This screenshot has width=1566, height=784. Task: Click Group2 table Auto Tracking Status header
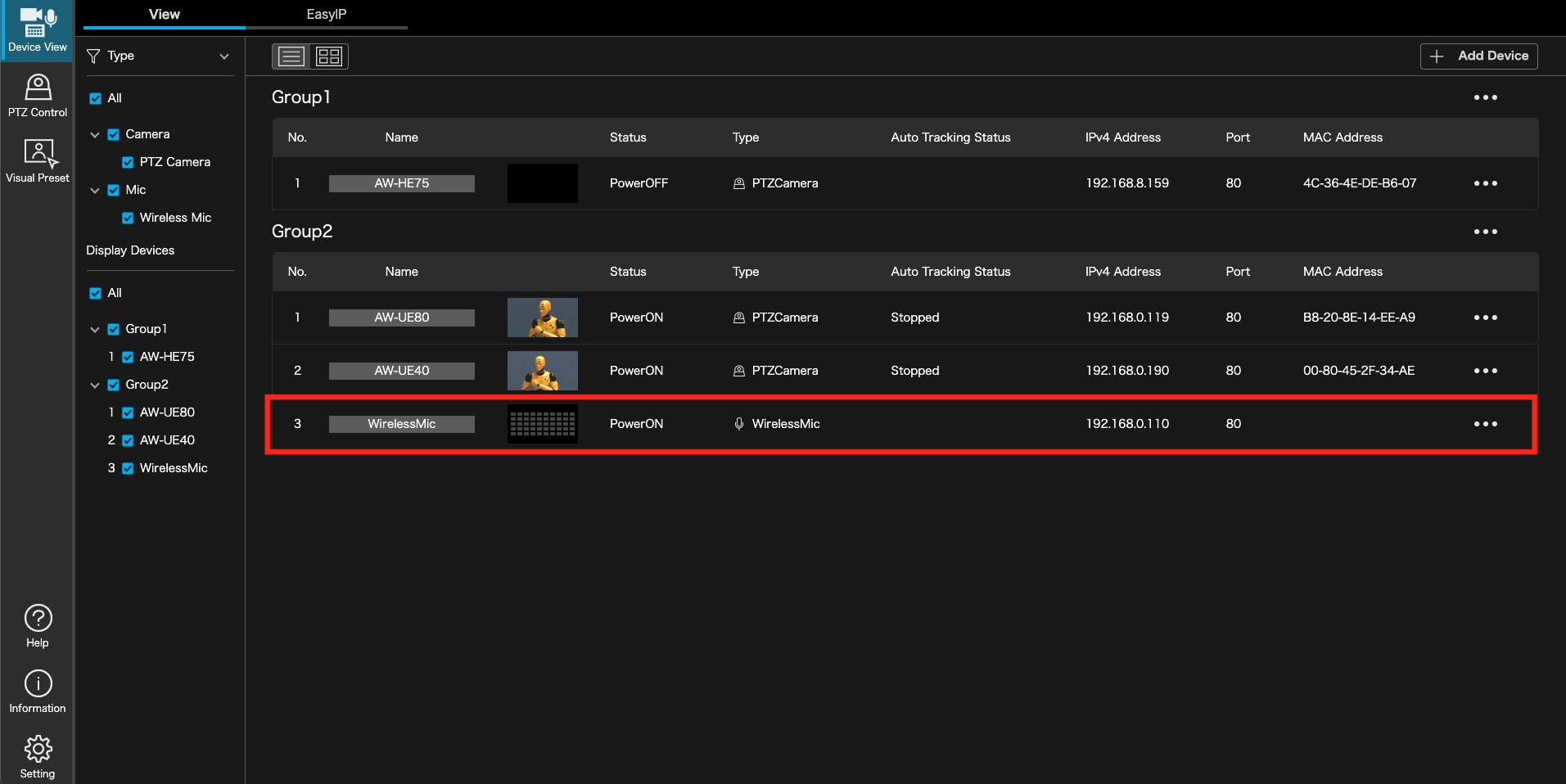pyautogui.click(x=950, y=272)
